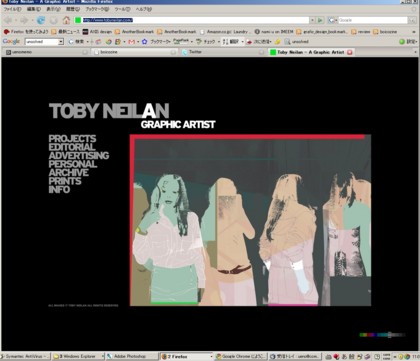Click the highlighter icon on Google Toolbar
420x361 pixels.
[x=277, y=42]
